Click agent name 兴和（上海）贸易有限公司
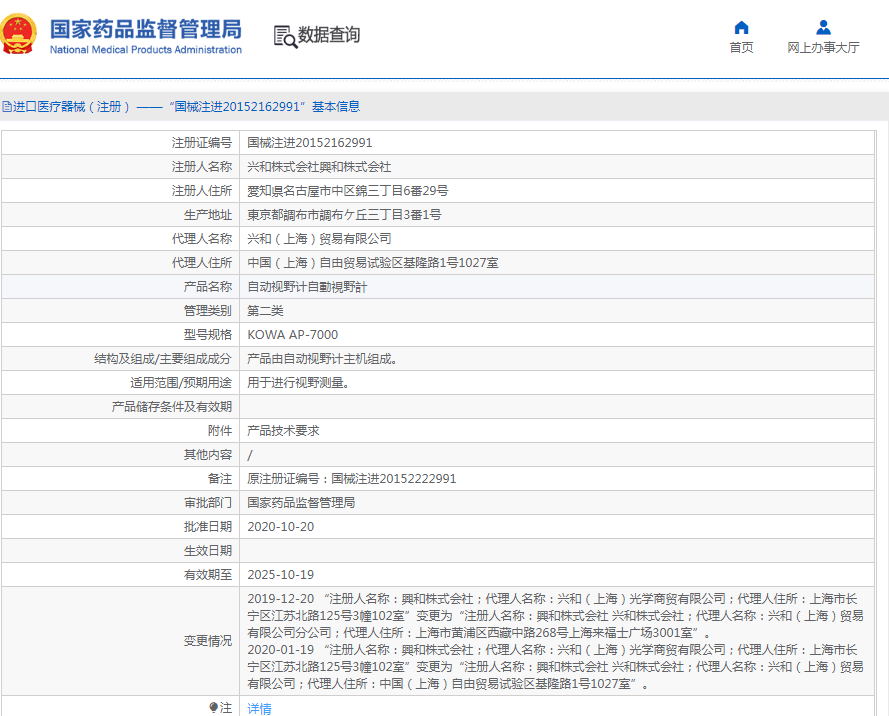This screenshot has height=716, width=889. pos(319,239)
